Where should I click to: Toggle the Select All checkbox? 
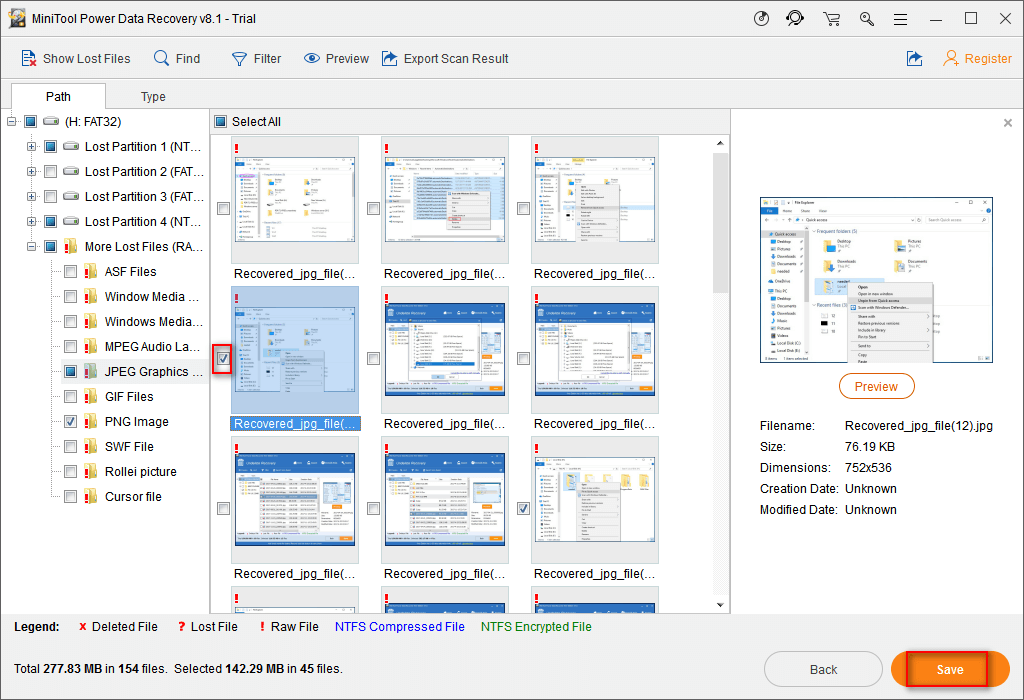[219, 121]
